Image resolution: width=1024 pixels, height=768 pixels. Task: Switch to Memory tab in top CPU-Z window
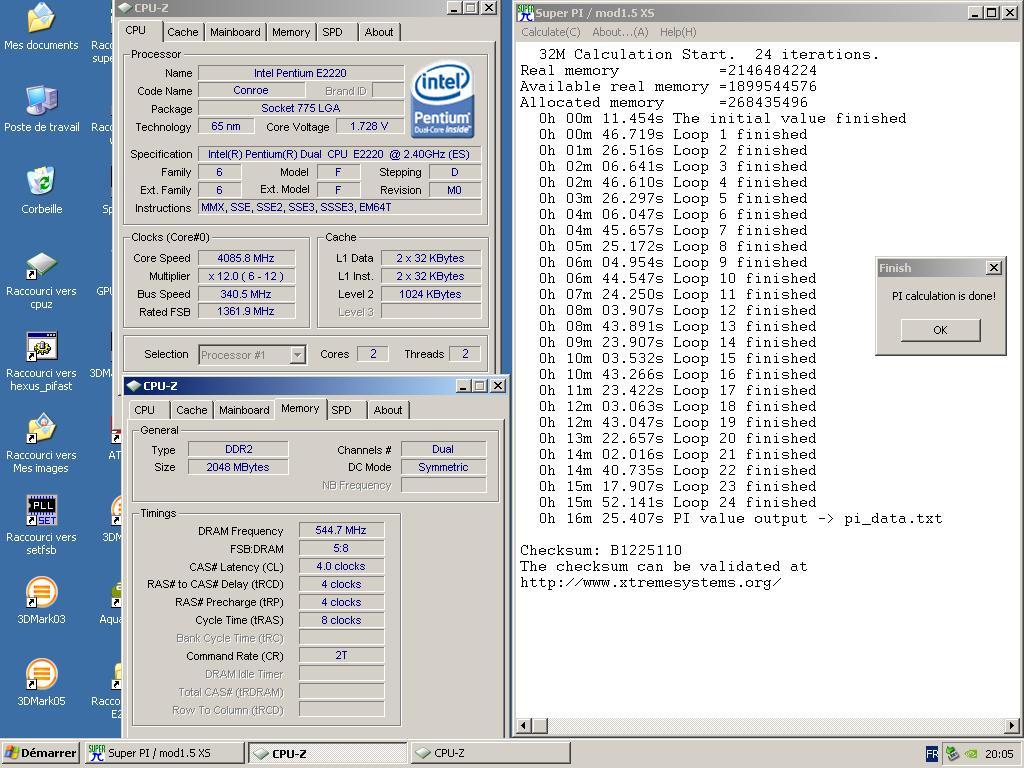coord(291,32)
